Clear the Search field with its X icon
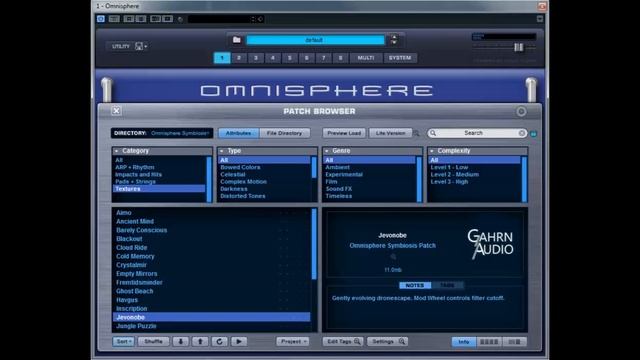 tap(522, 133)
